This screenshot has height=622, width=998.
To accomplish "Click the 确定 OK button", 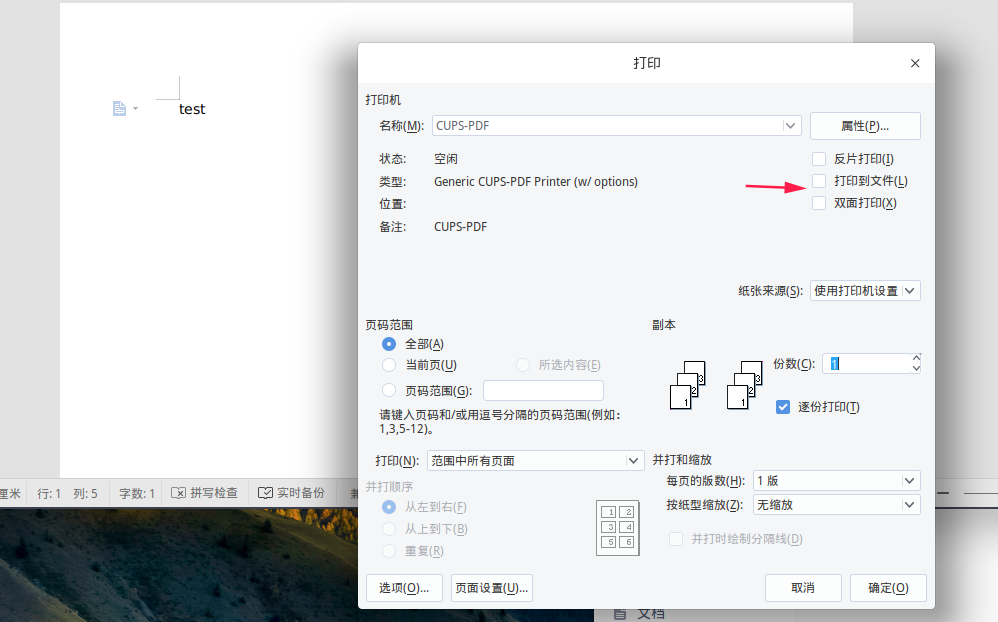I will click(x=889, y=588).
